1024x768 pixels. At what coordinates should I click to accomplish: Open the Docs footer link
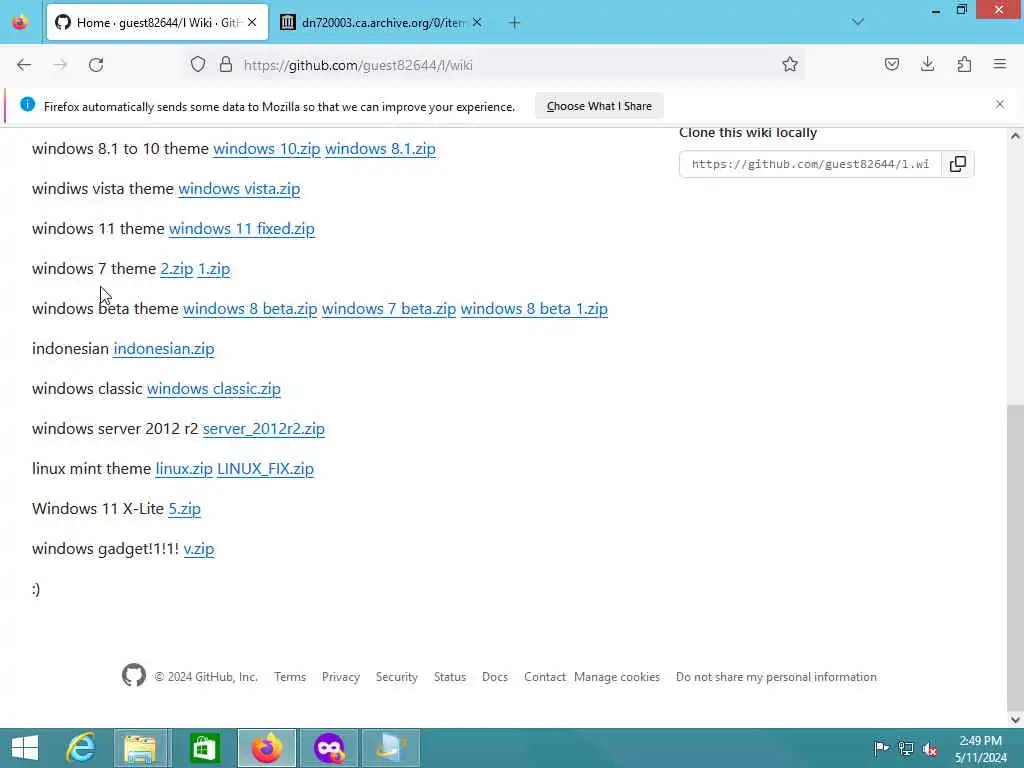pos(495,677)
